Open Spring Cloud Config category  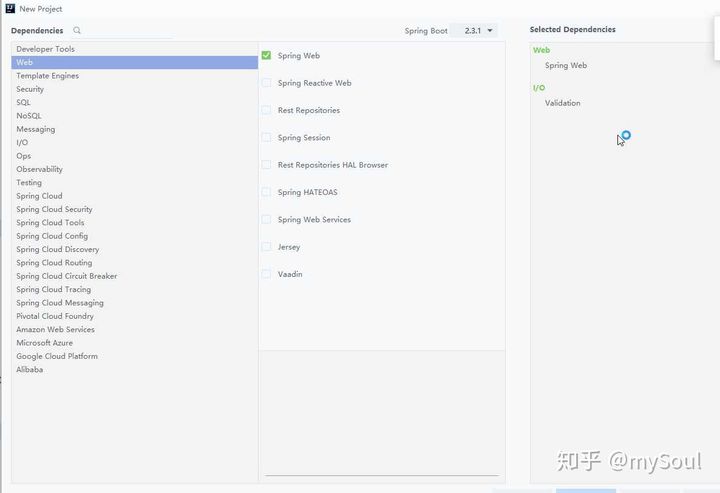click(x=135, y=235)
